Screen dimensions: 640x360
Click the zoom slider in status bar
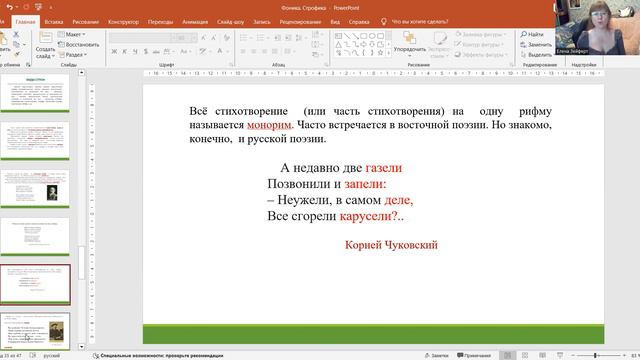(598, 356)
